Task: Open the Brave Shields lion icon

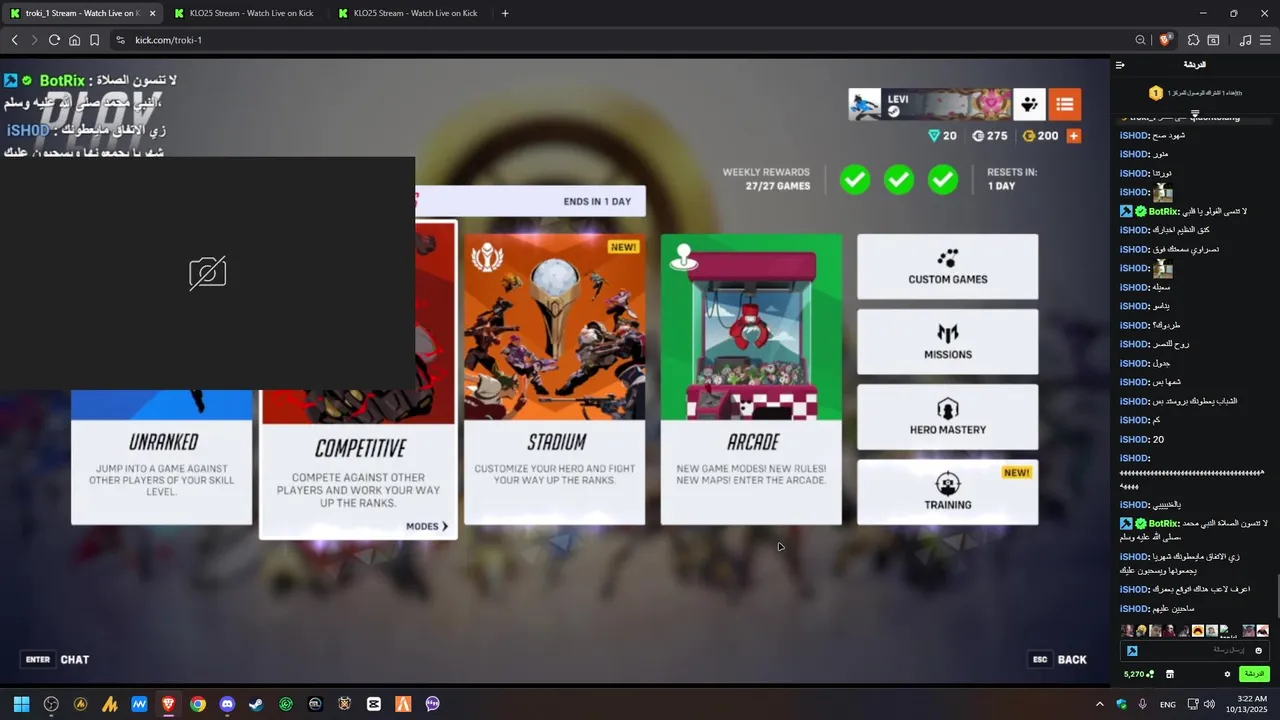Action: (1166, 40)
